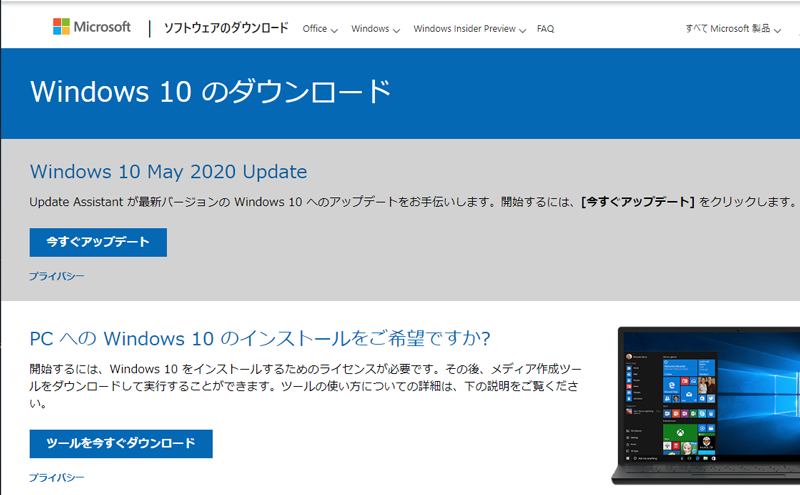Image resolution: width=800 pixels, height=495 pixels.
Task: Click 今すぐアップデート button
Action: pos(98,242)
